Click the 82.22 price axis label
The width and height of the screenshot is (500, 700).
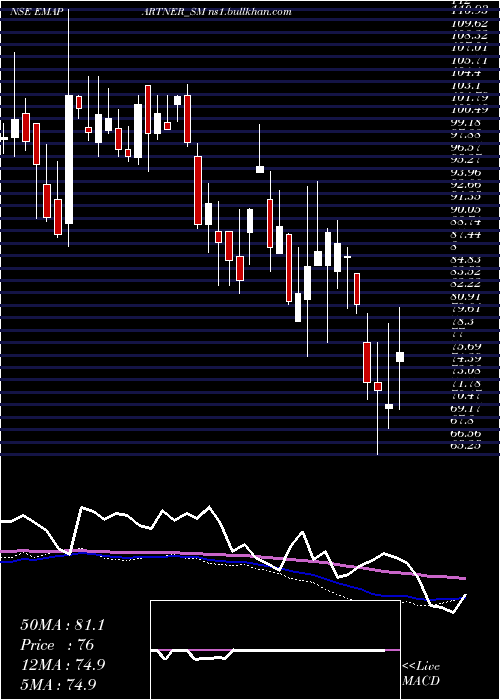(x=467, y=285)
